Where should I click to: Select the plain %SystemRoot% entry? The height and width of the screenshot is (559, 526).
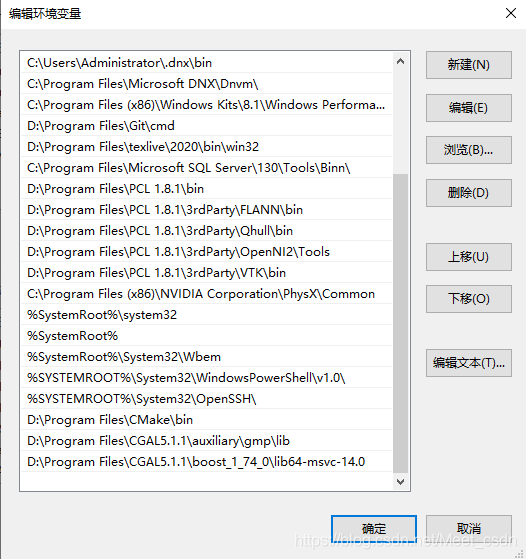tap(206, 336)
